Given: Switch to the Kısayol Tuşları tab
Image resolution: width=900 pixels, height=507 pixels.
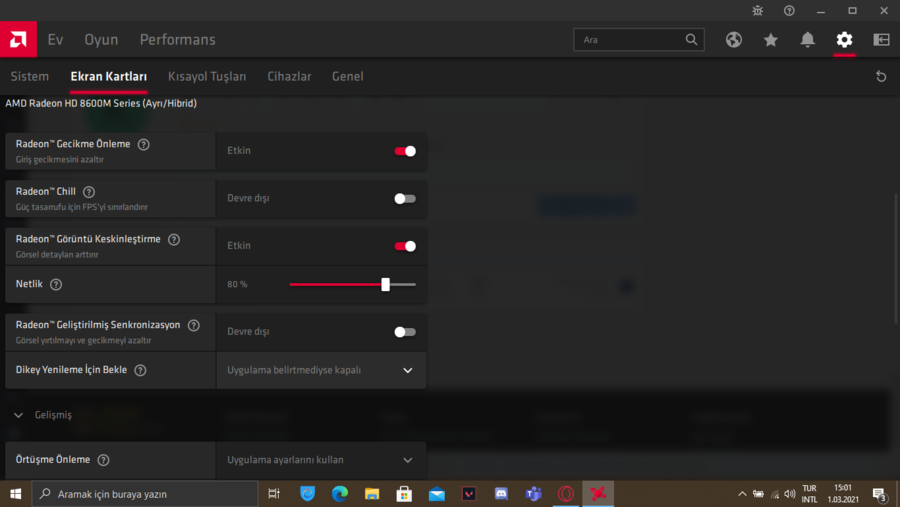Looking at the screenshot, I should point(207,77).
